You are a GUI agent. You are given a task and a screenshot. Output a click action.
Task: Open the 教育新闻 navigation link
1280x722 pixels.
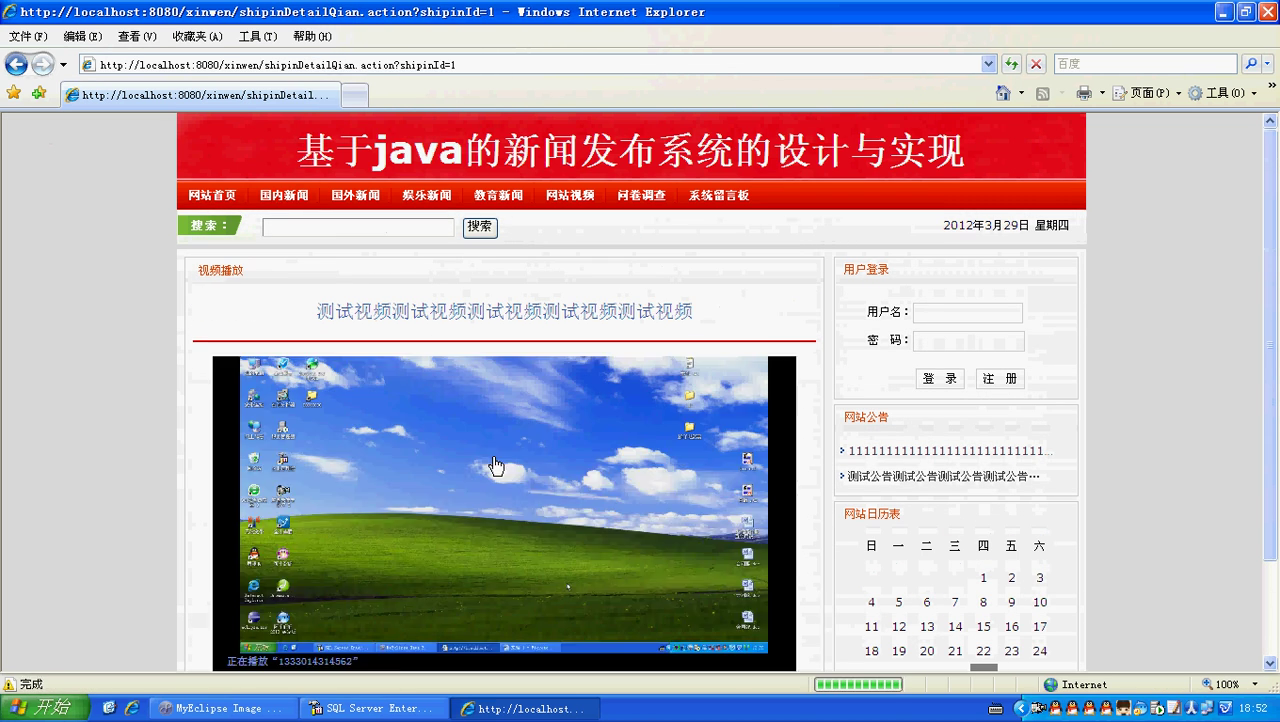[498, 195]
